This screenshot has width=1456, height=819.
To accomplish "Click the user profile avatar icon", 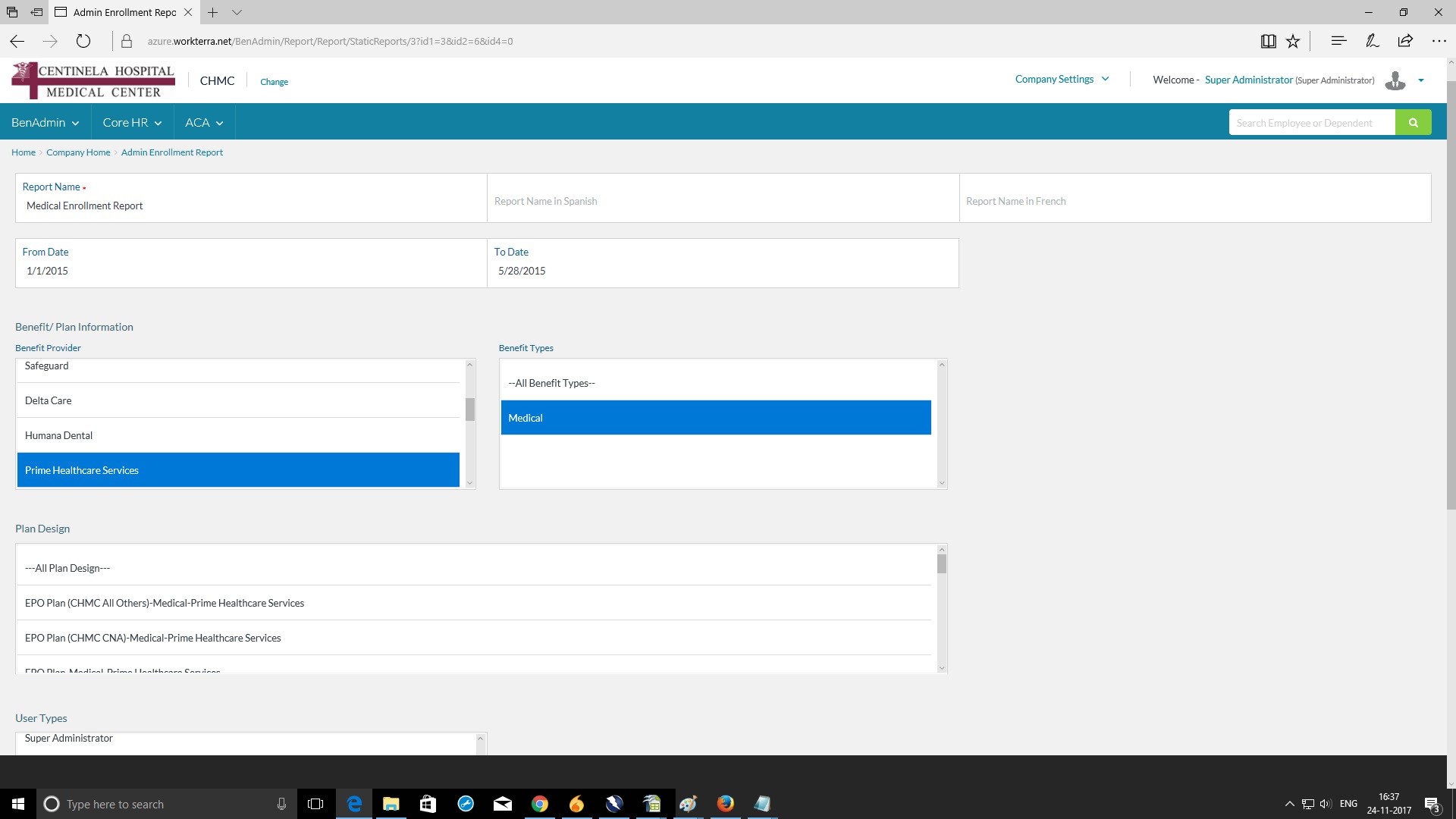I will pyautogui.click(x=1395, y=80).
